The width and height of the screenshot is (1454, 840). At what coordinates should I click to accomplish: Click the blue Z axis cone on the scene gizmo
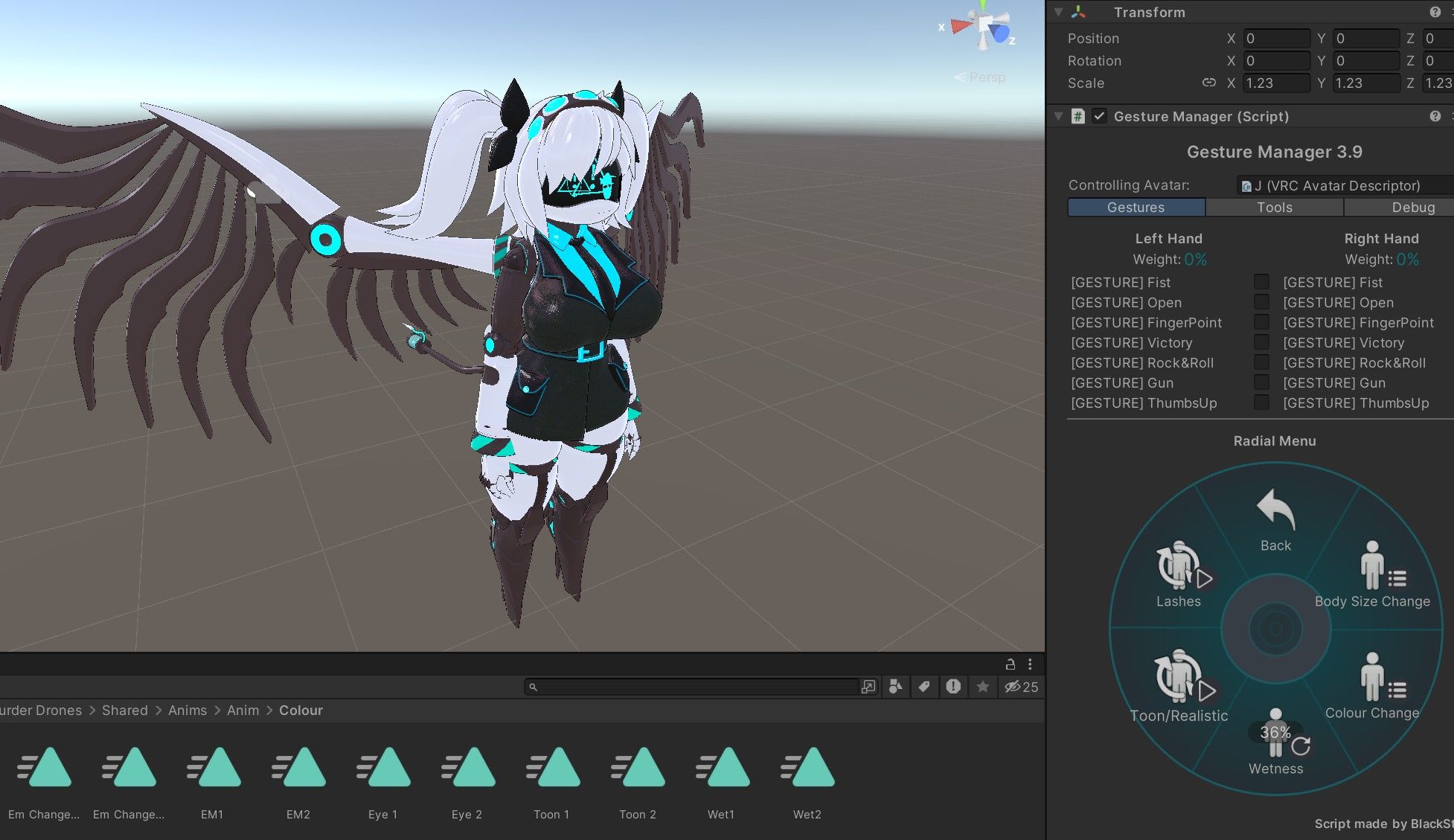[1000, 33]
